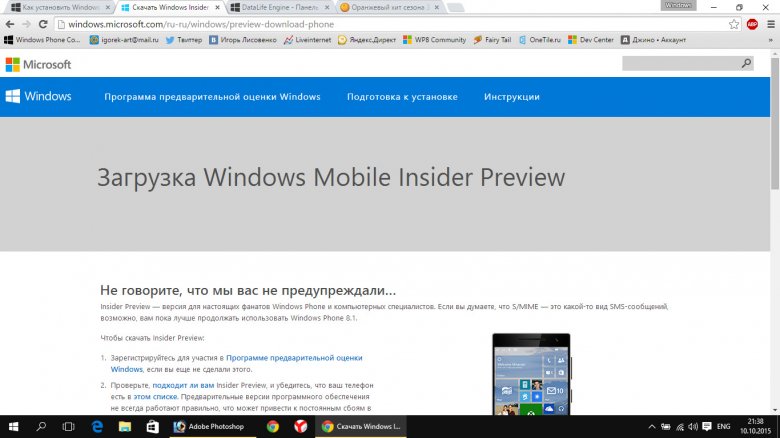Open the Adblock Plus extension icon
780x438 pixels.
point(752,24)
